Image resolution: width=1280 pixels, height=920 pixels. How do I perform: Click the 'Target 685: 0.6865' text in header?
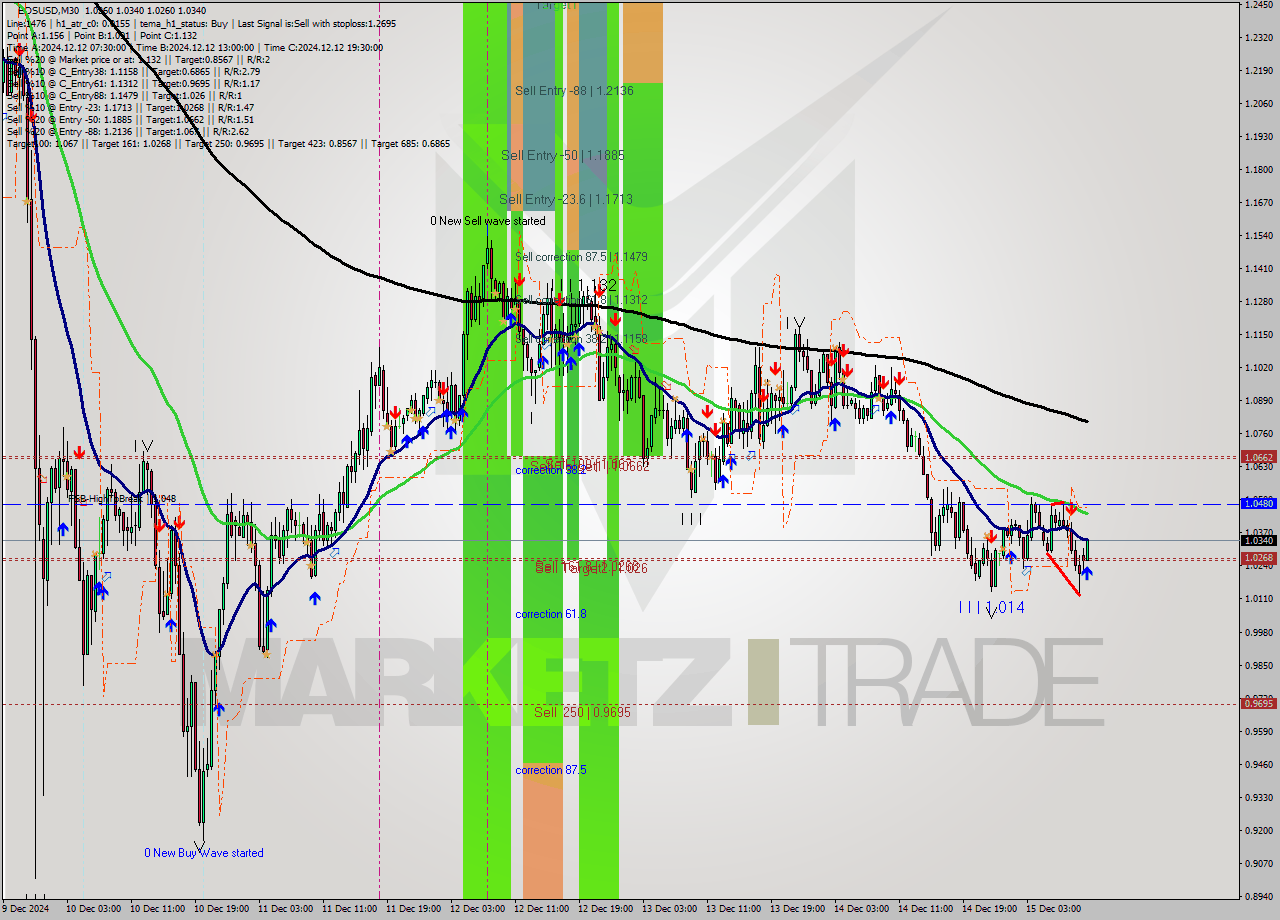coord(410,144)
